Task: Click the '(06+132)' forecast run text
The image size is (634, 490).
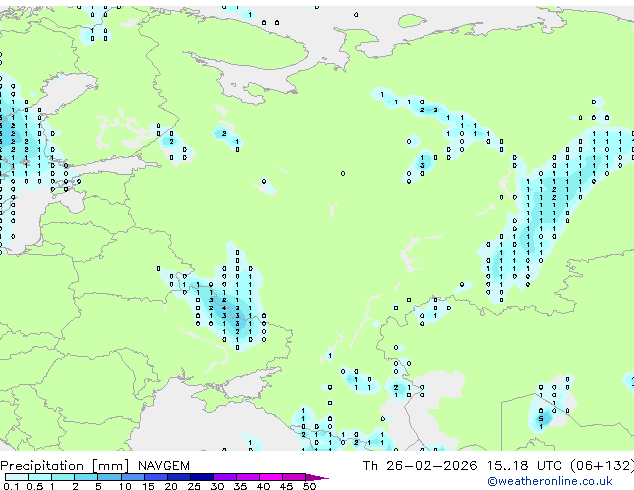Action: 602,466
